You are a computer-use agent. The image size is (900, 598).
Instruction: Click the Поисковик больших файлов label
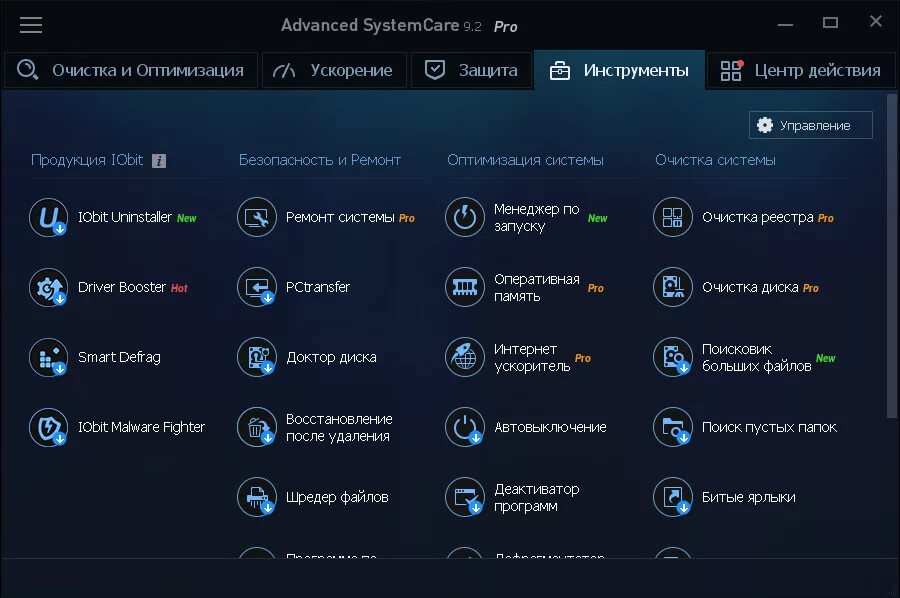pos(757,358)
